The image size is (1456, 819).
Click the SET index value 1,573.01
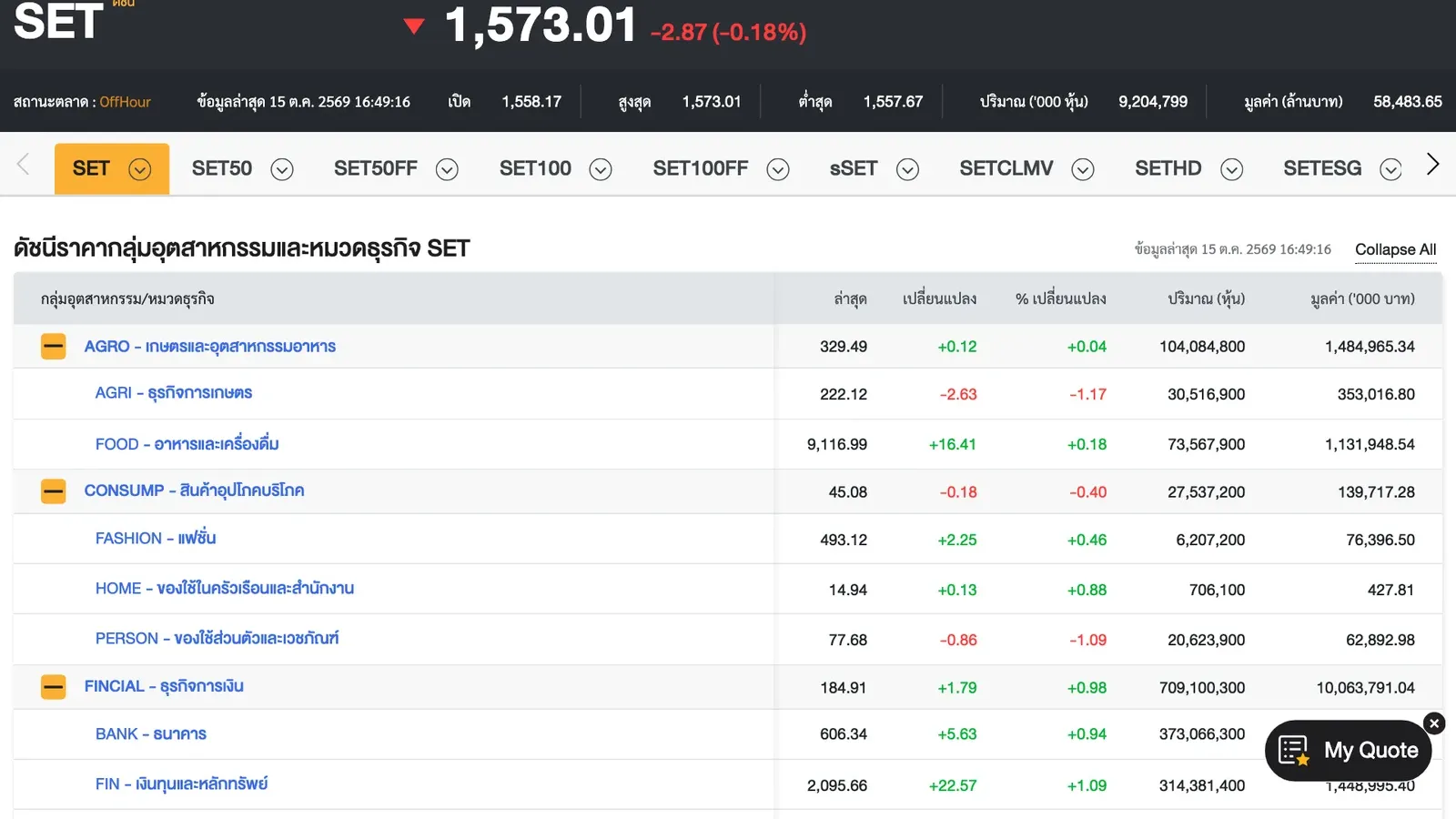pyautogui.click(x=541, y=25)
